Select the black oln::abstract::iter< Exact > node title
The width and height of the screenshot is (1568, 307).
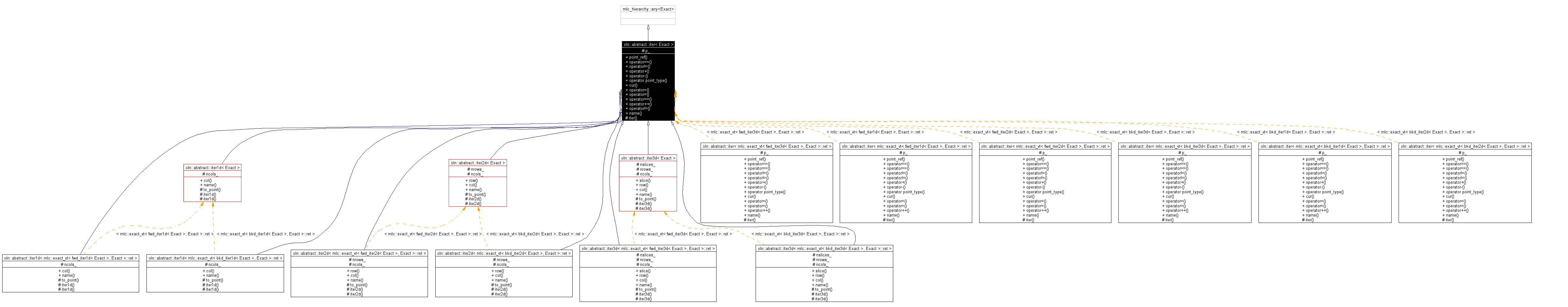(x=648, y=45)
